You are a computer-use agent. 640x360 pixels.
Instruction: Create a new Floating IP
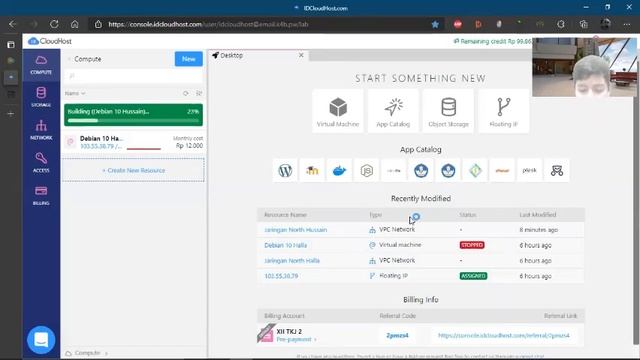coord(503,111)
